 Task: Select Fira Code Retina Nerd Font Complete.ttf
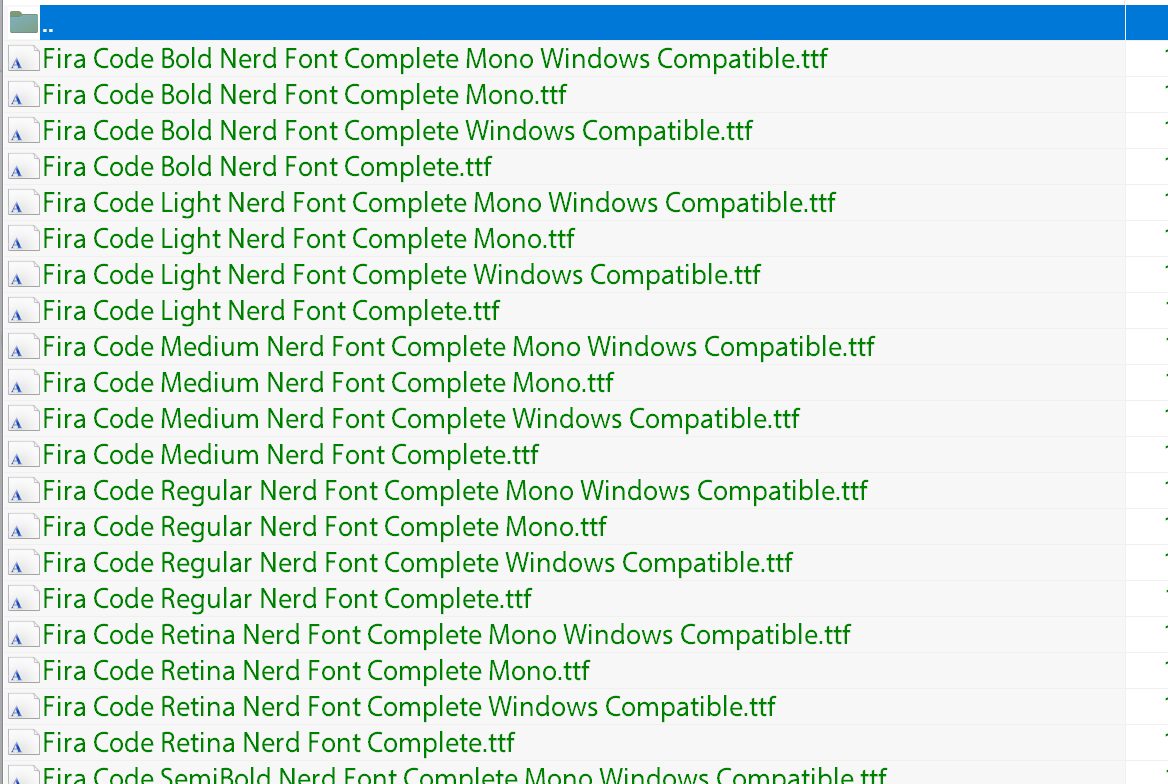click(x=279, y=743)
